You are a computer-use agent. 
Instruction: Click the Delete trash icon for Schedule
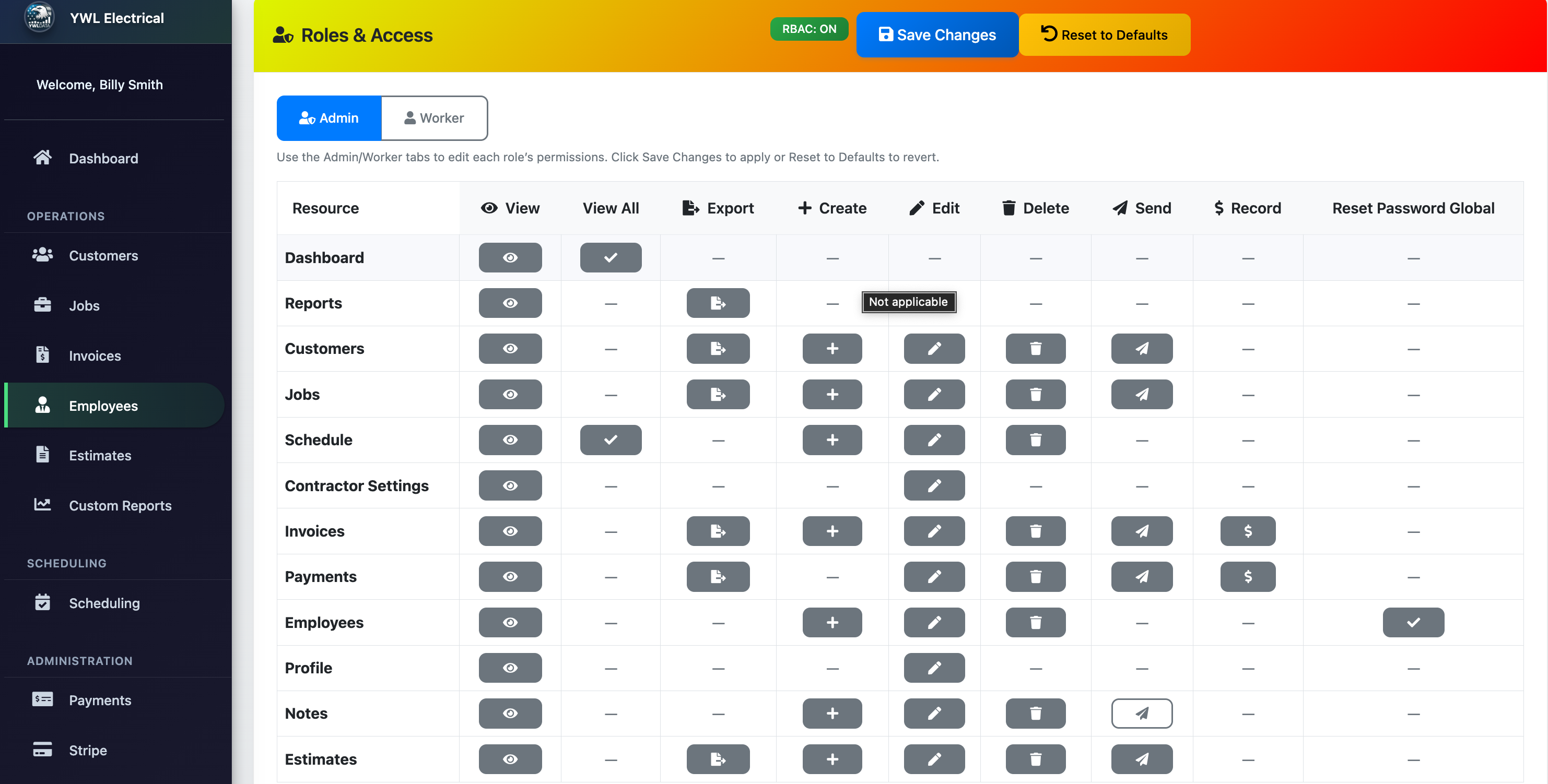(x=1036, y=440)
